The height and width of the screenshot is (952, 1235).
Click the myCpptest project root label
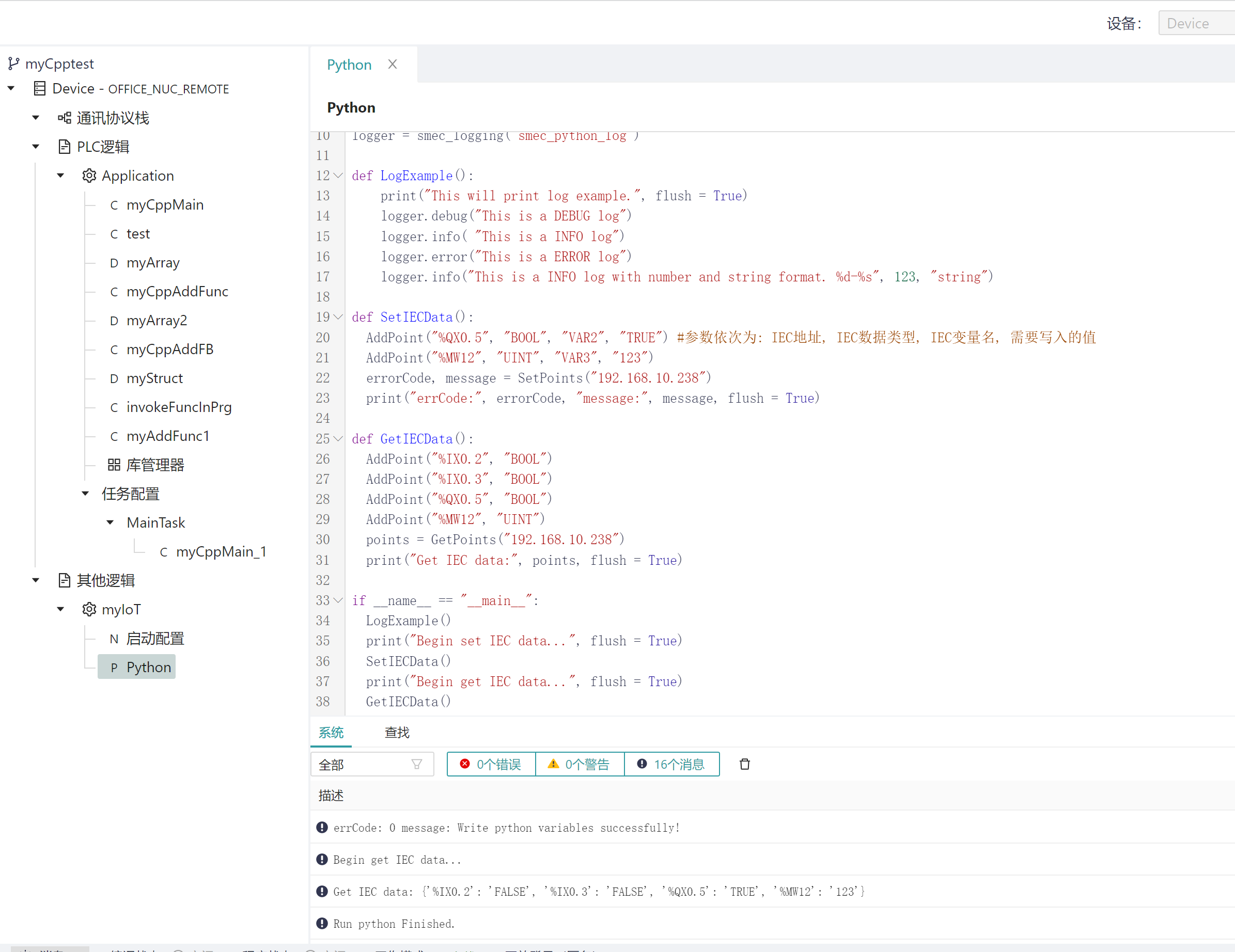pos(59,64)
